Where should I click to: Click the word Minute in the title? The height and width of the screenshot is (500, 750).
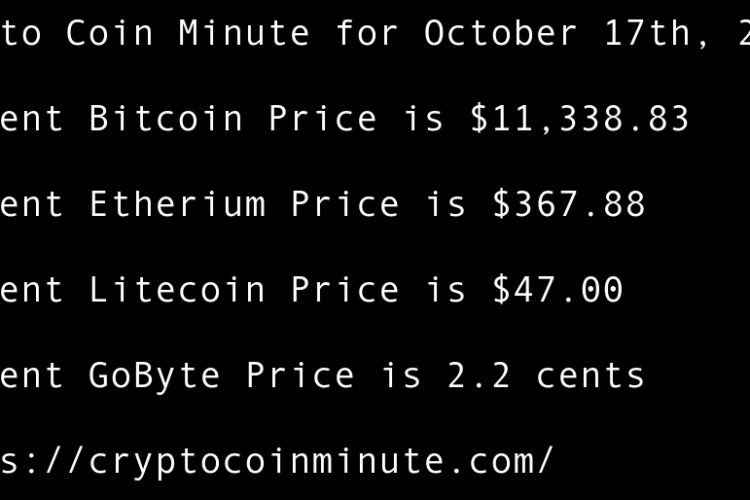click(x=245, y=33)
